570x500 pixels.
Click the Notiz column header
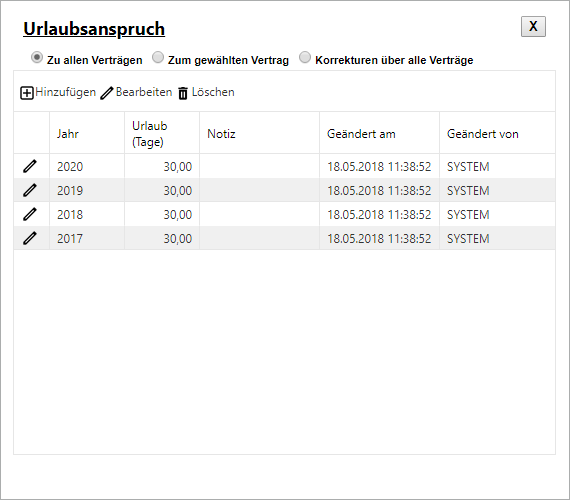point(259,133)
